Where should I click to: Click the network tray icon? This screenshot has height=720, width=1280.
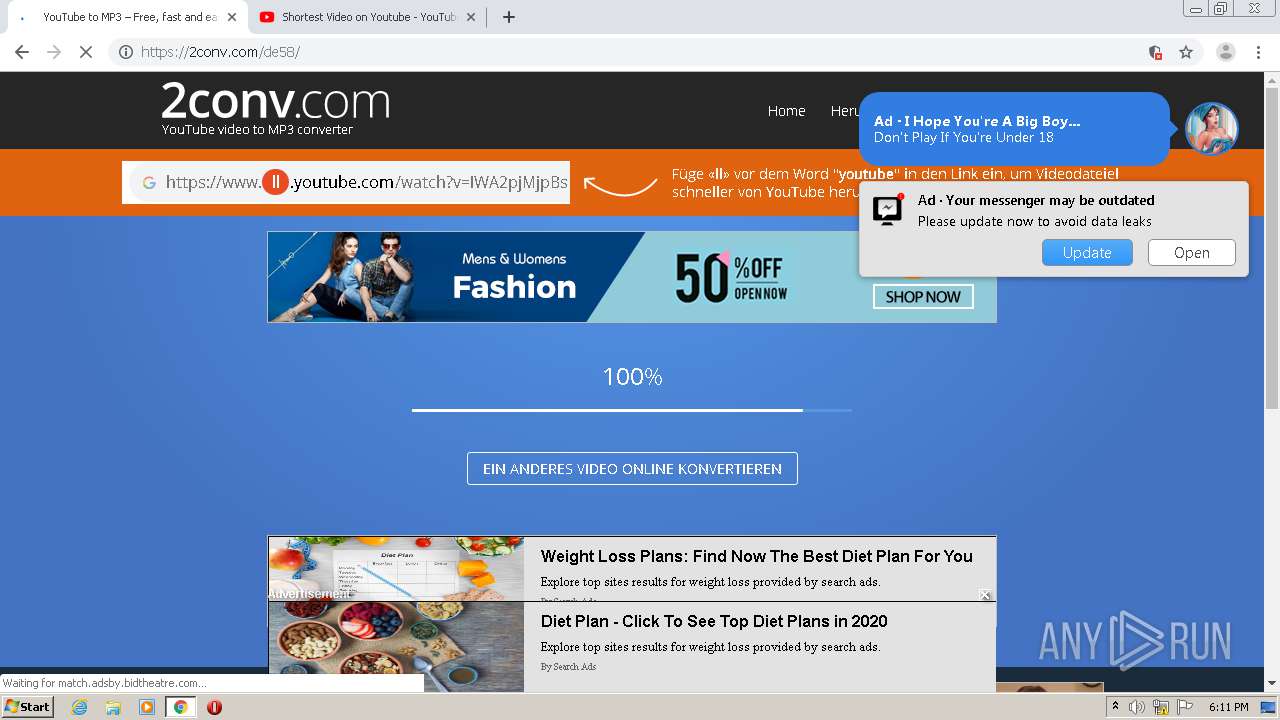click(x=1161, y=707)
